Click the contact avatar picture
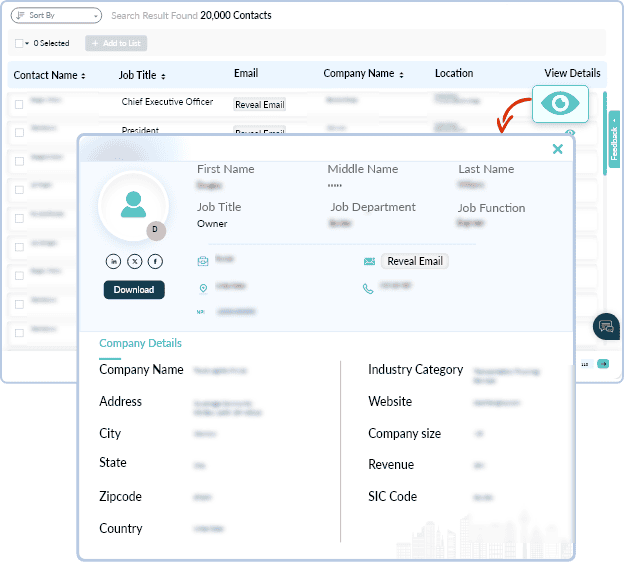The height and width of the screenshot is (562, 624). 133,205
